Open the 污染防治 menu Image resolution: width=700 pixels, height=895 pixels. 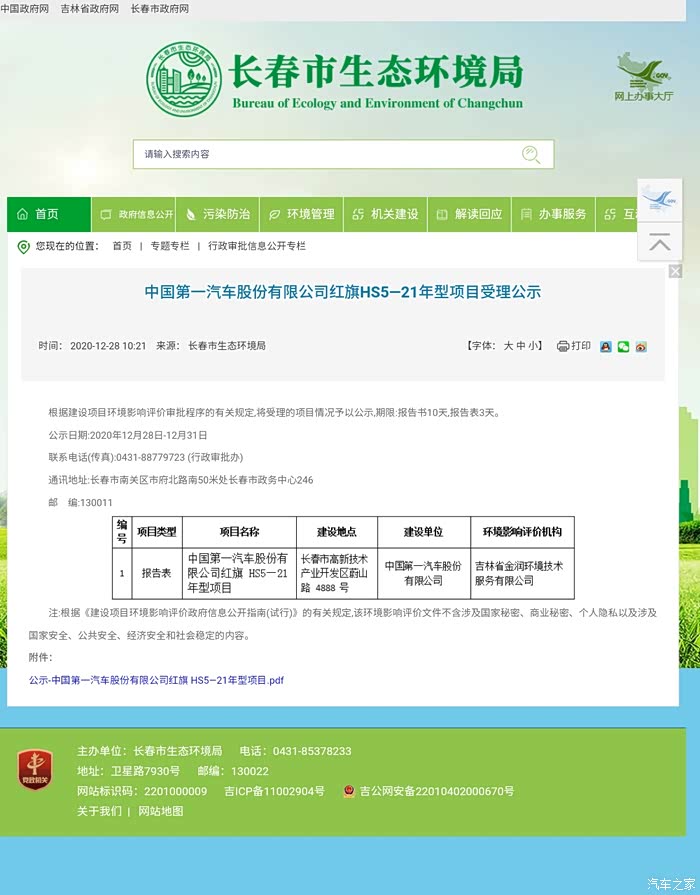point(218,214)
